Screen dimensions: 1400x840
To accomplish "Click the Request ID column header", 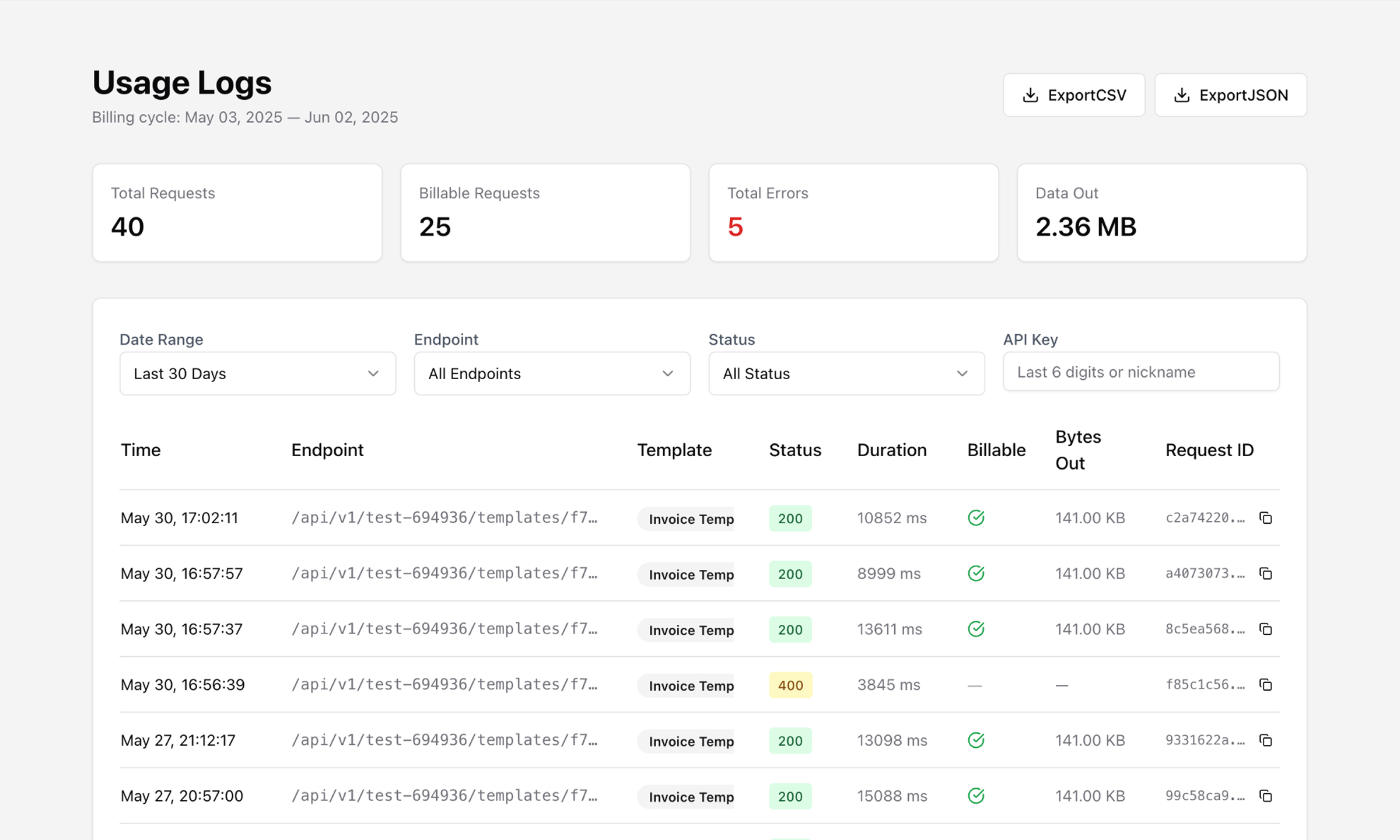I will (x=1209, y=450).
